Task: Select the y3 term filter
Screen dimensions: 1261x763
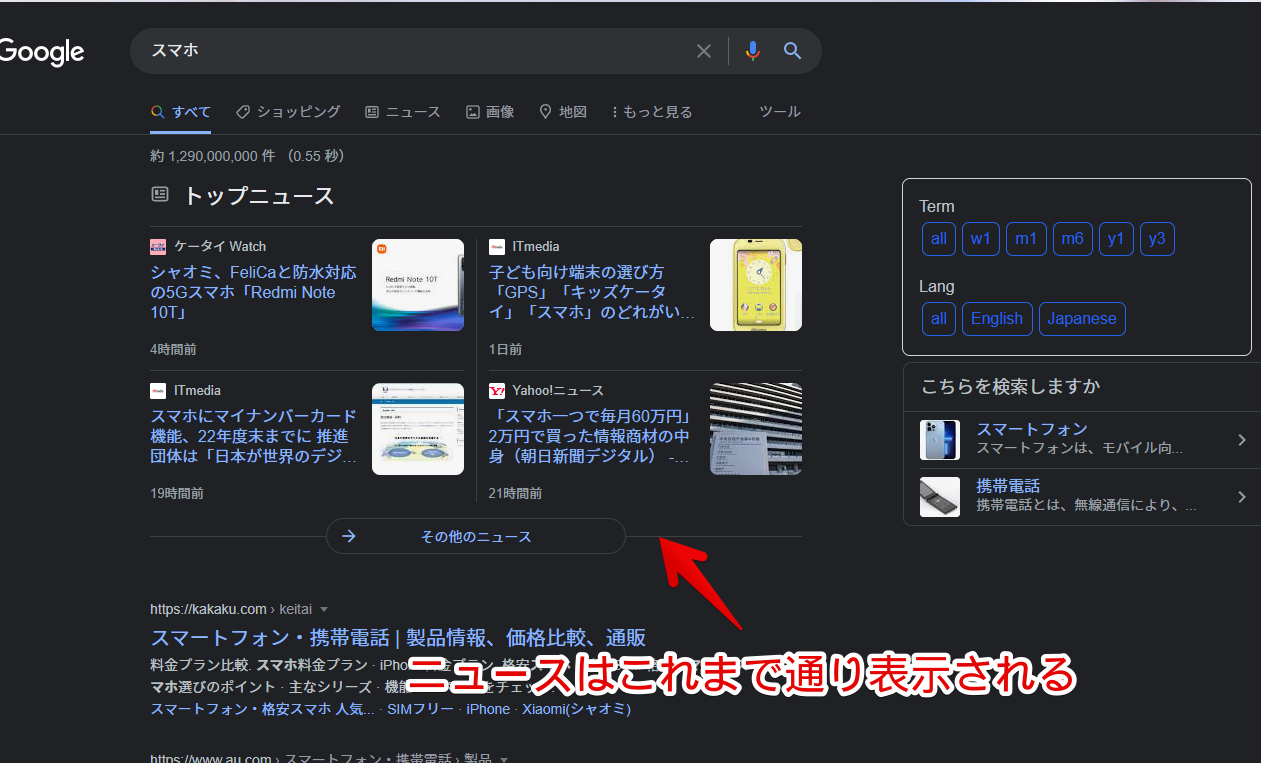Action: [1157, 239]
